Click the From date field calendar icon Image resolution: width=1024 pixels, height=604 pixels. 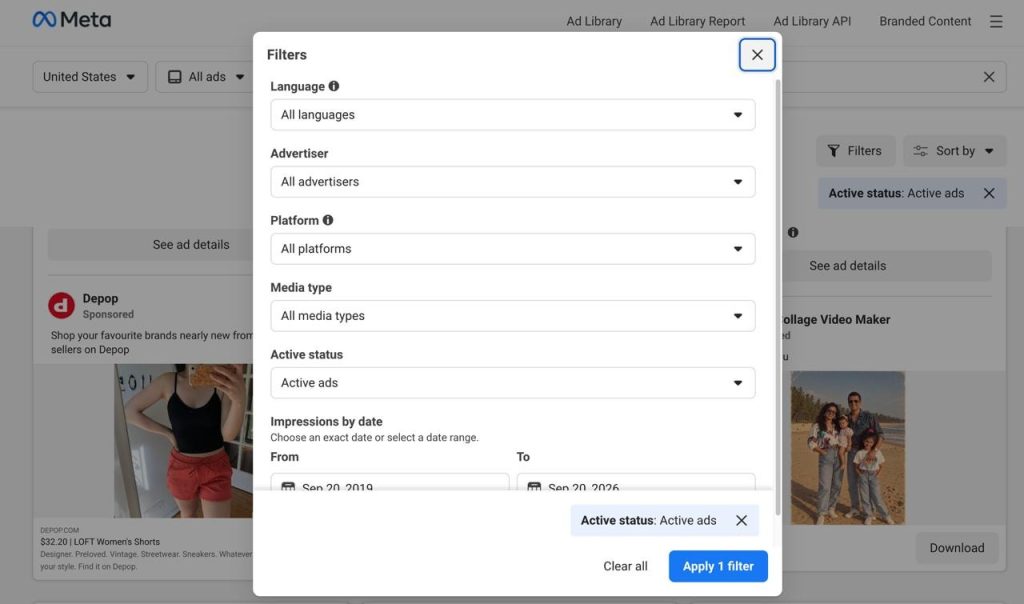(288, 486)
